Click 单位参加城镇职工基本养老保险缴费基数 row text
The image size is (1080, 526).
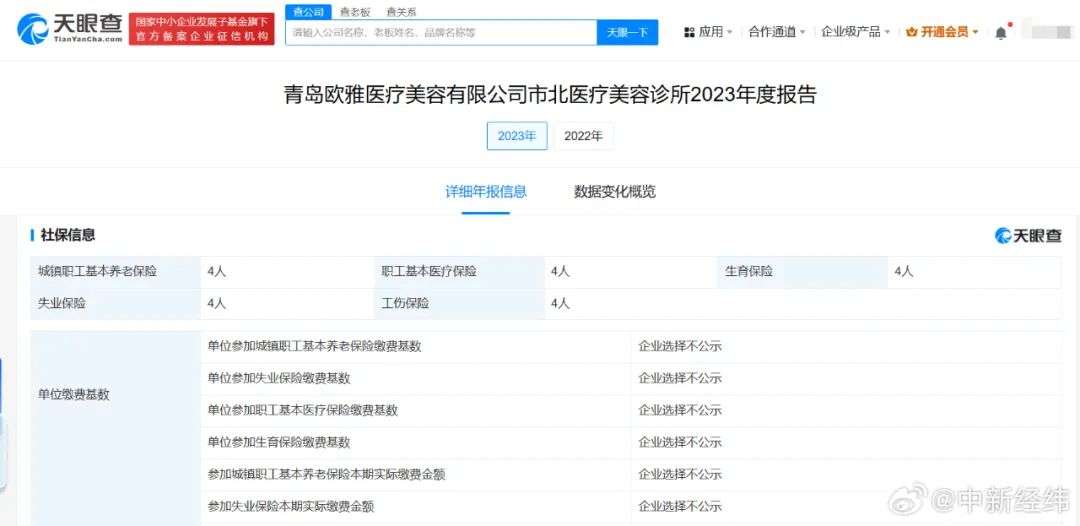click(314, 346)
